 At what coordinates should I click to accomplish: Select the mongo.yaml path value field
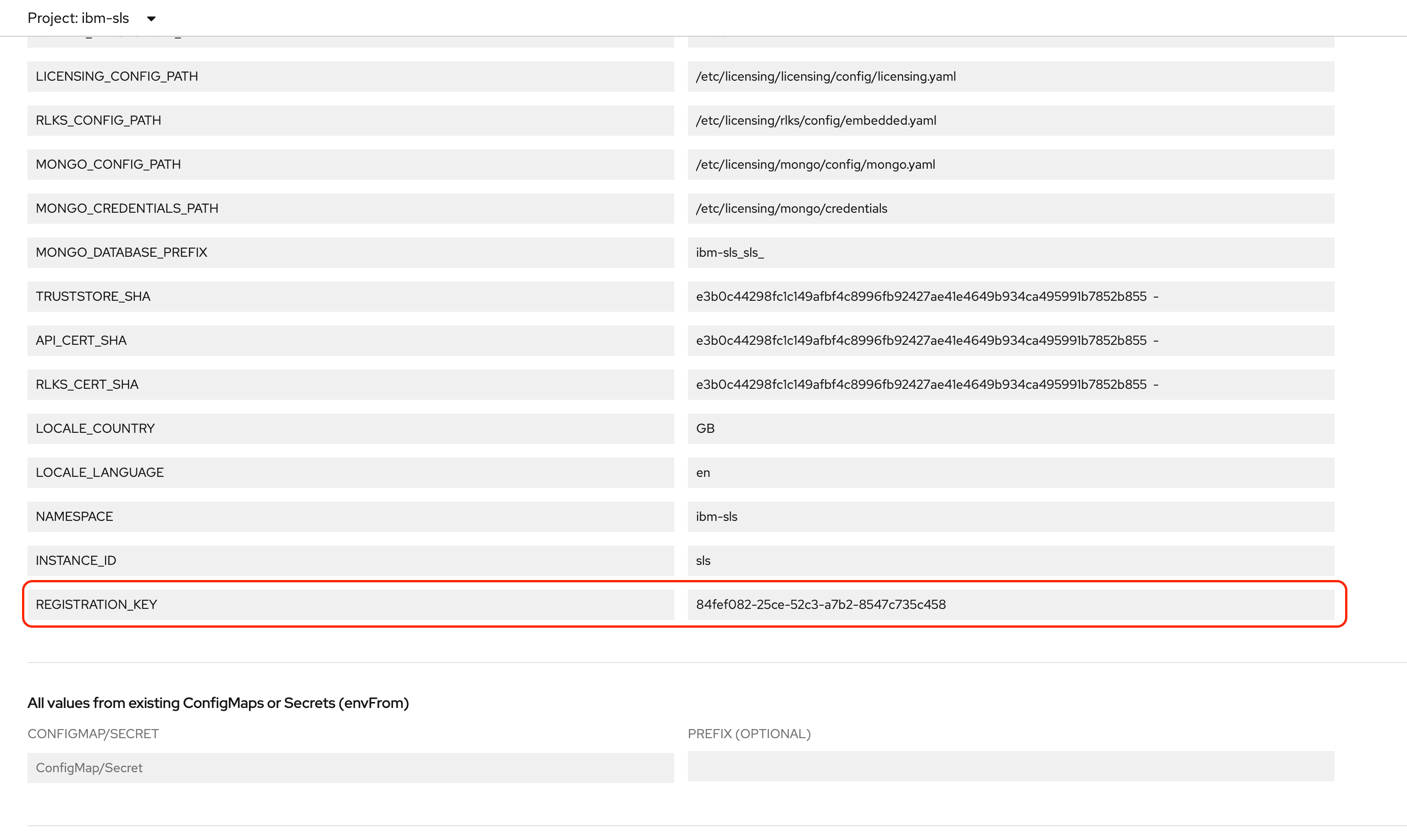coord(1010,165)
